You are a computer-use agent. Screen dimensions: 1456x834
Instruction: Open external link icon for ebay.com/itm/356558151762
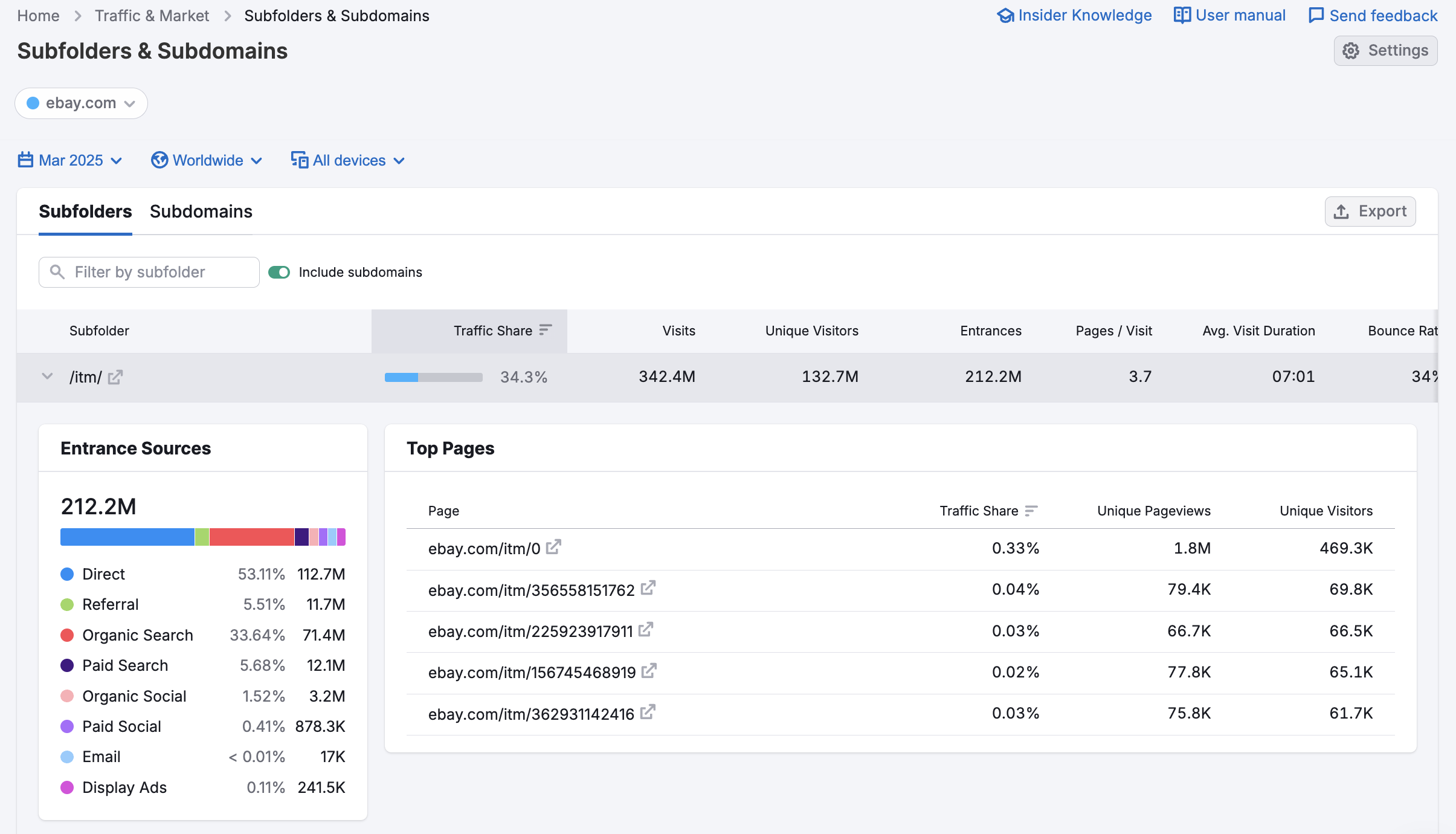tap(648, 588)
